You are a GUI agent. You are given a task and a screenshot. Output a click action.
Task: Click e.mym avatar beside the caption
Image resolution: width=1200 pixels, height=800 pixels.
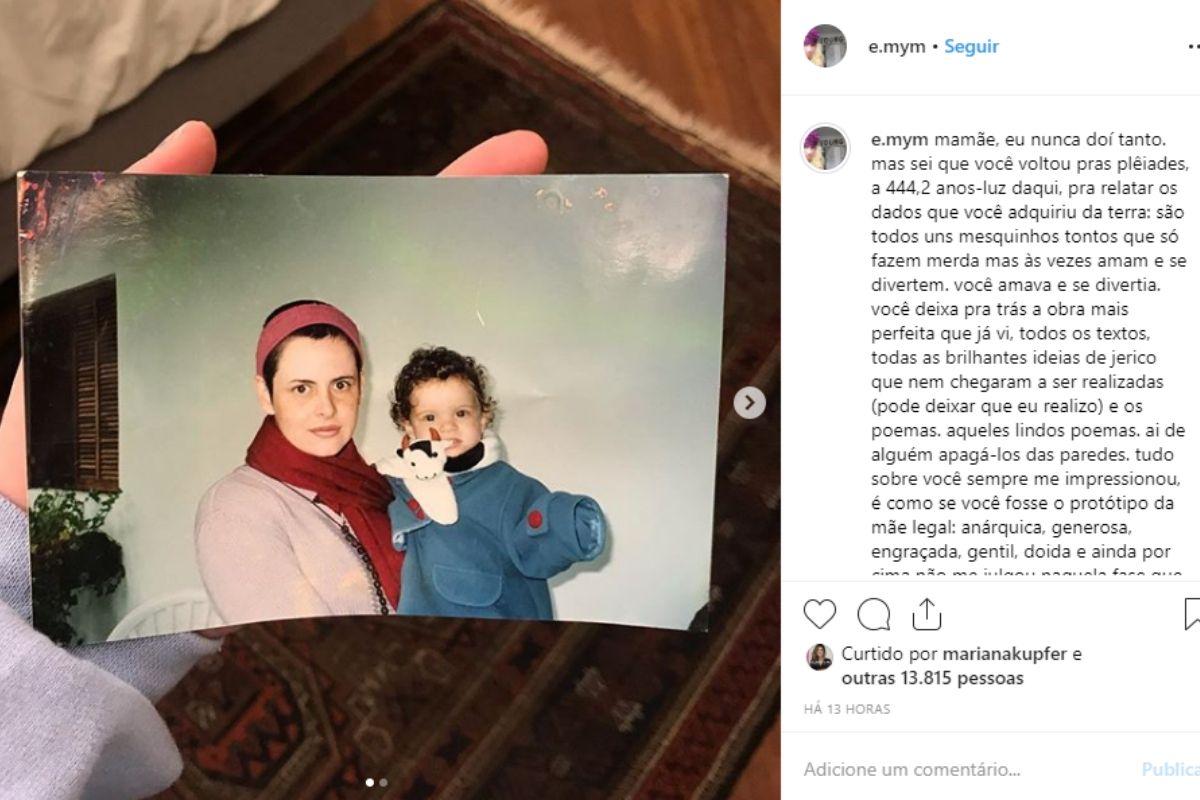[825, 149]
